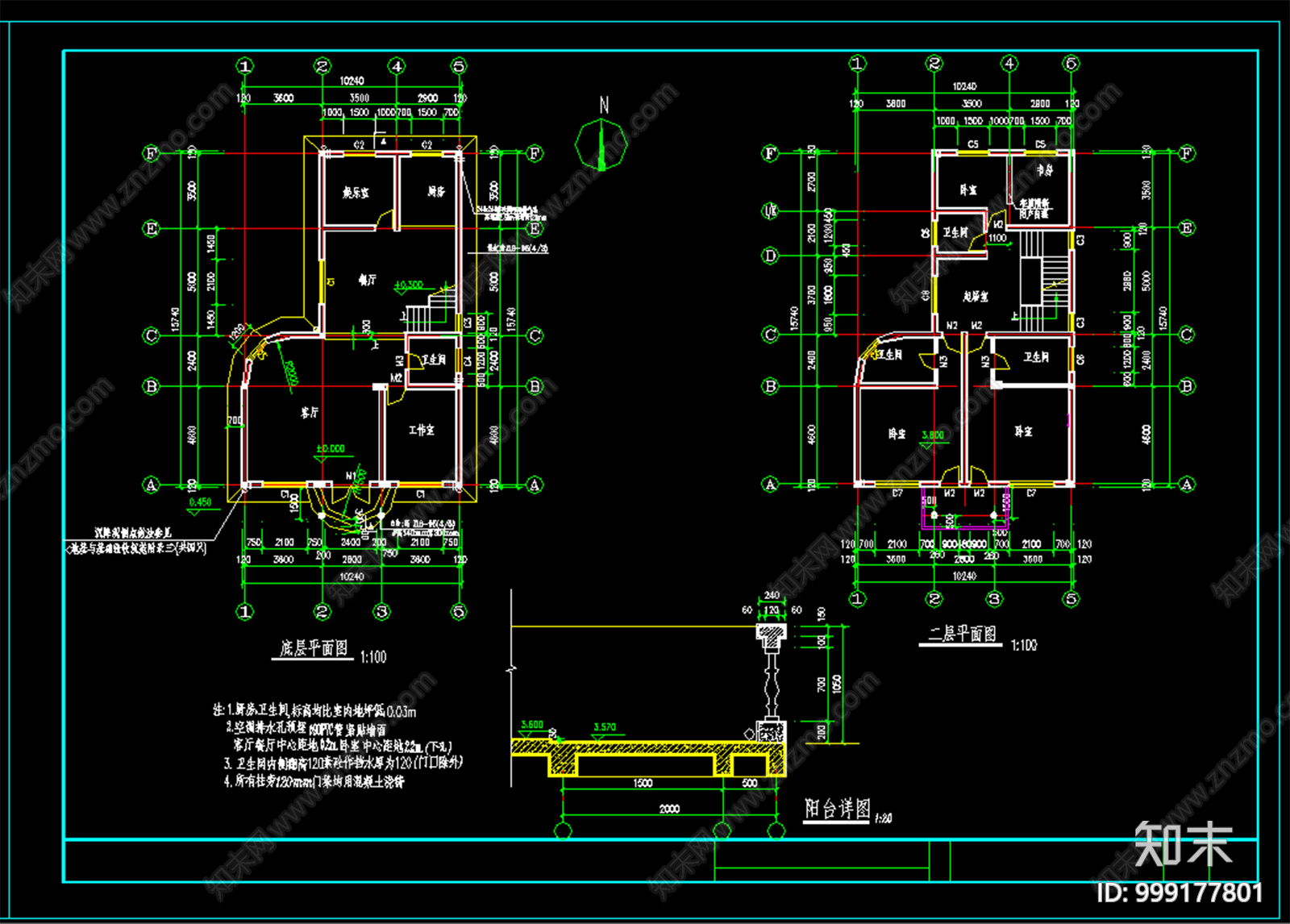Image resolution: width=1290 pixels, height=924 pixels.
Task: Click the 1500 dimension under balcony slab
Action: coord(643,783)
